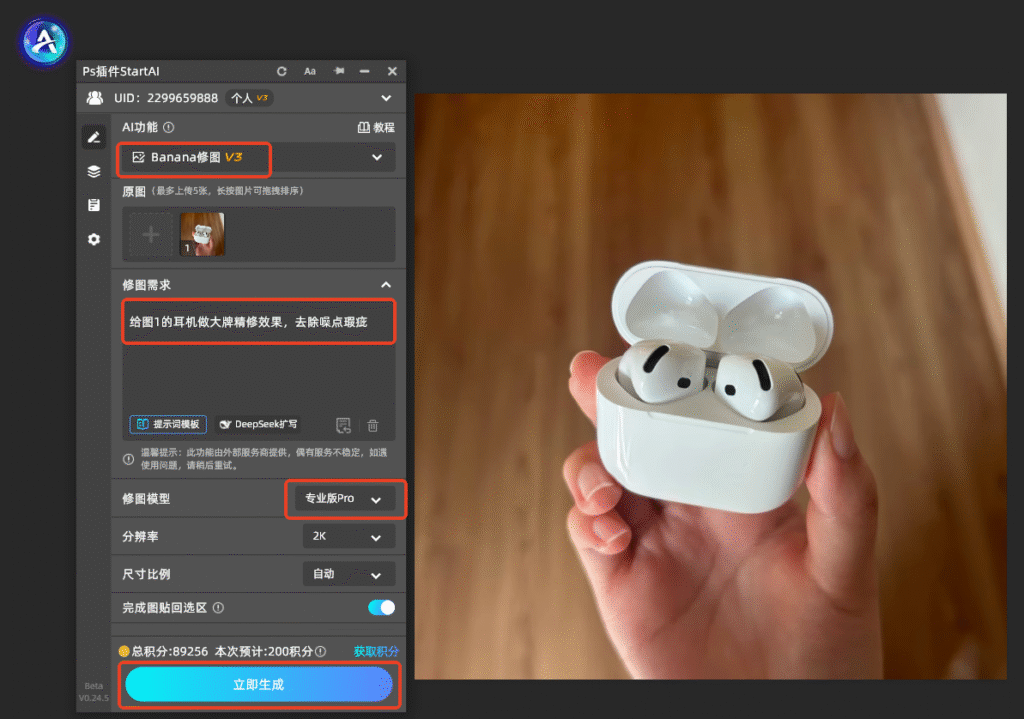Click the 立即生成 button
The image size is (1024, 719).
(x=259, y=684)
